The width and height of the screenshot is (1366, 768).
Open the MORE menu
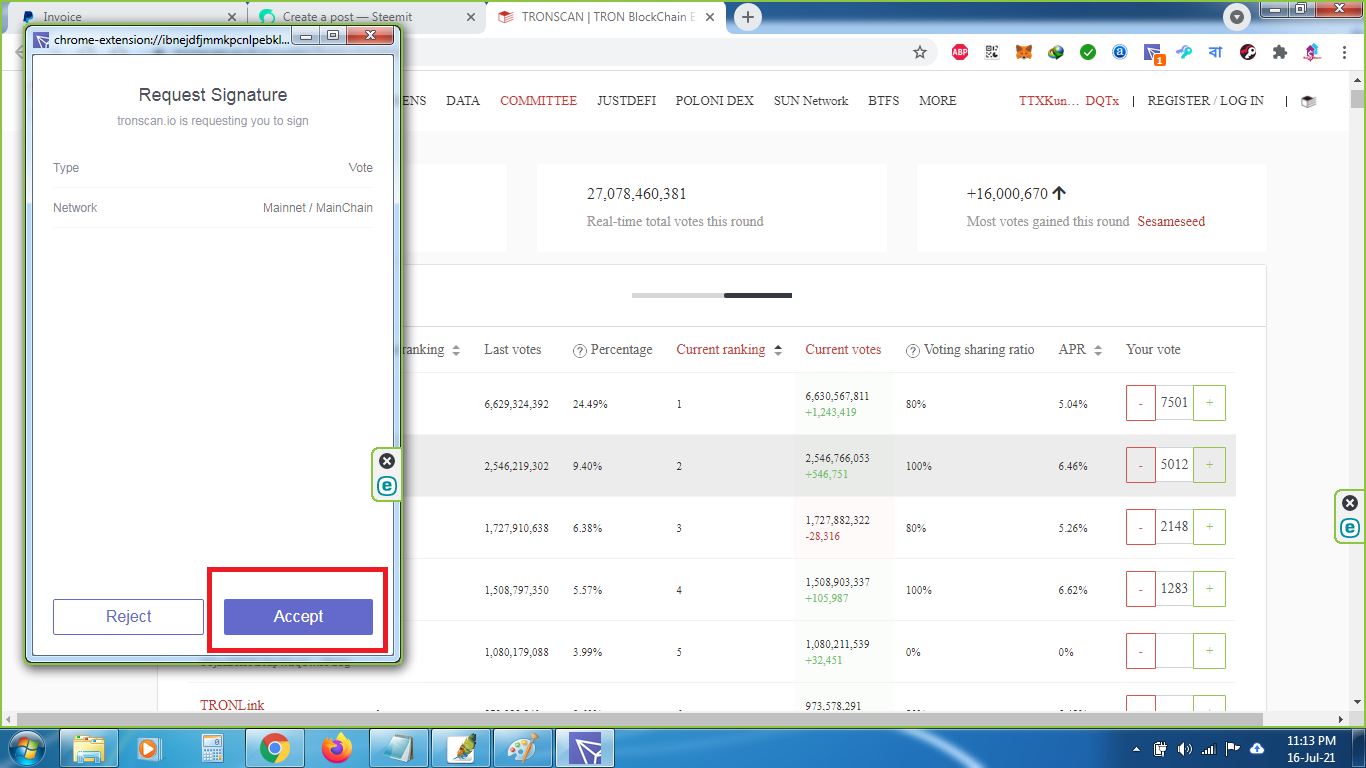pyautogui.click(x=938, y=101)
